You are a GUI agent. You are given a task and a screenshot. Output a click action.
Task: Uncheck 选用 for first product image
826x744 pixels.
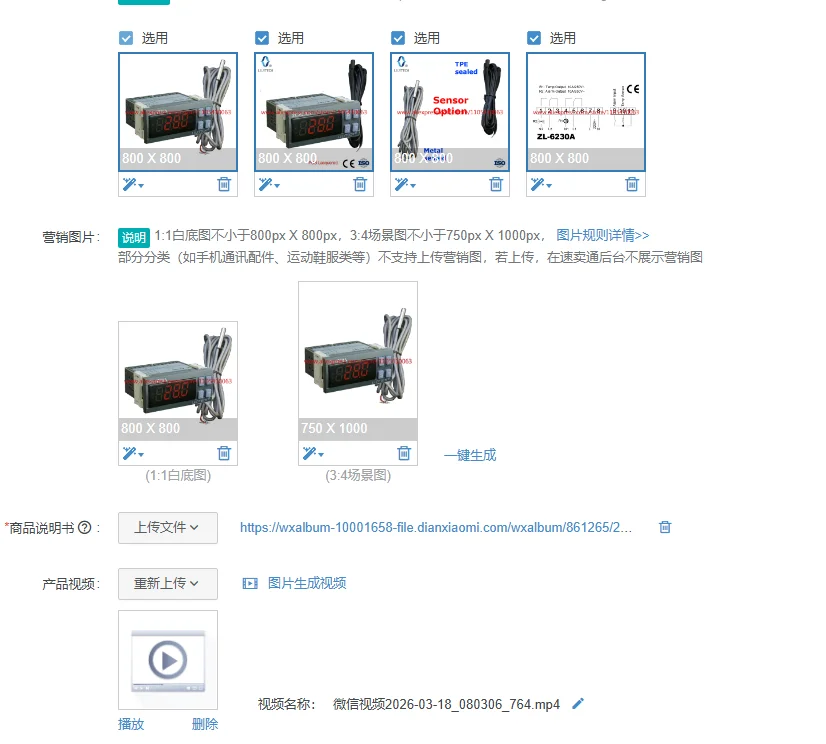pyautogui.click(x=126, y=38)
